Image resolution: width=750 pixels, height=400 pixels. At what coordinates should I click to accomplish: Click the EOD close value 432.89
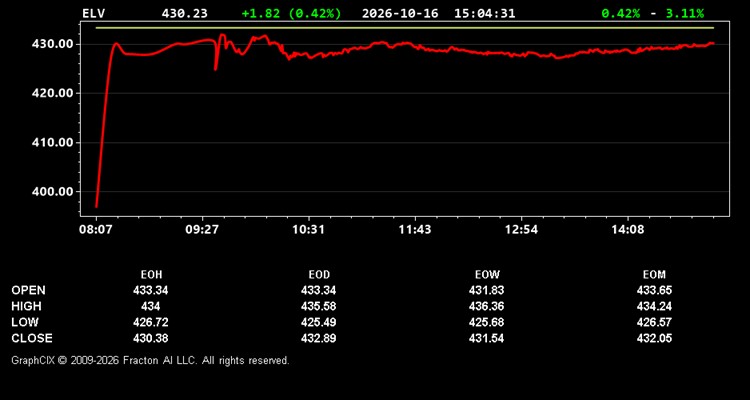(319, 338)
